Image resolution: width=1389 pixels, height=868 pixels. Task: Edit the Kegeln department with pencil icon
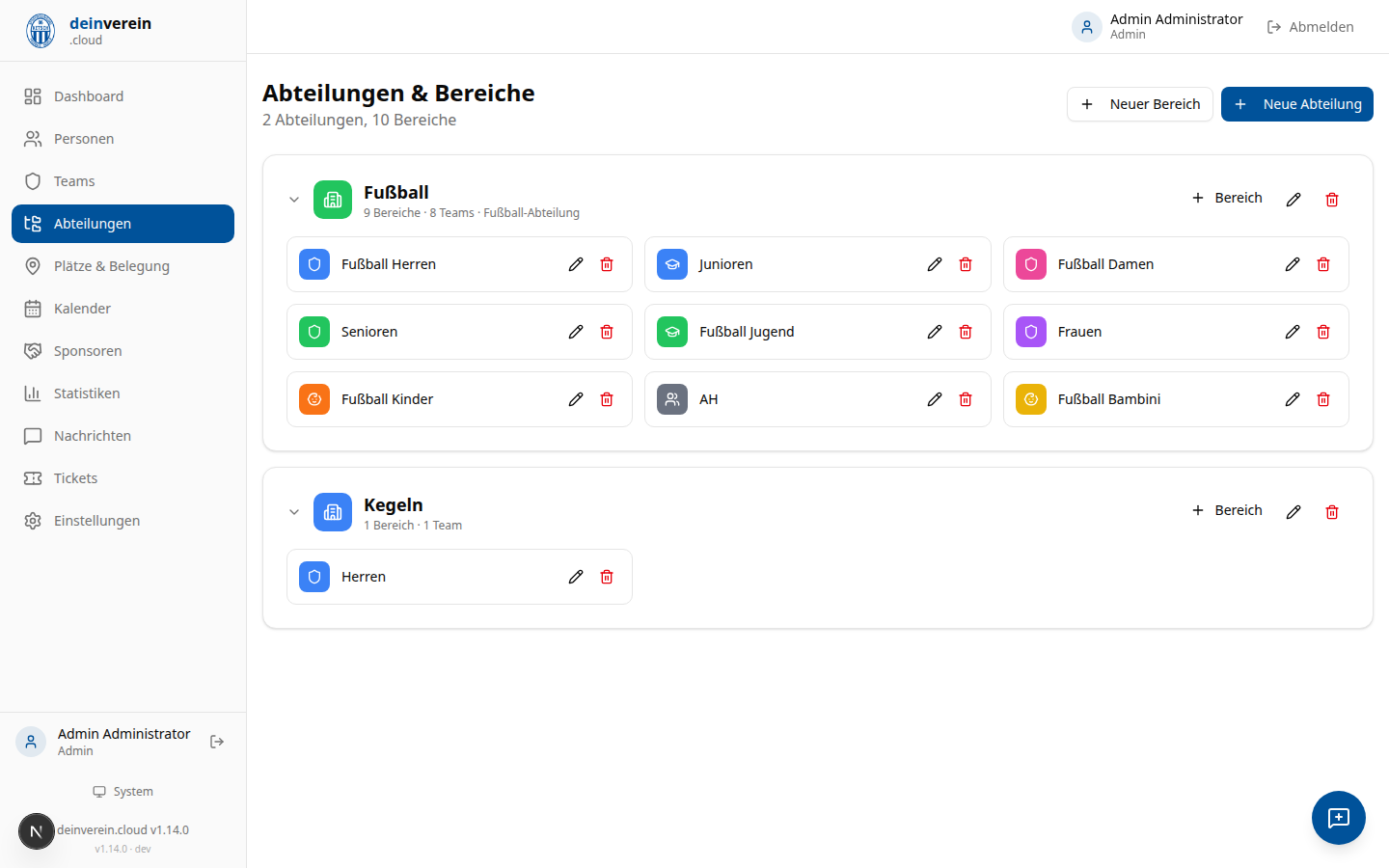[x=1294, y=512]
